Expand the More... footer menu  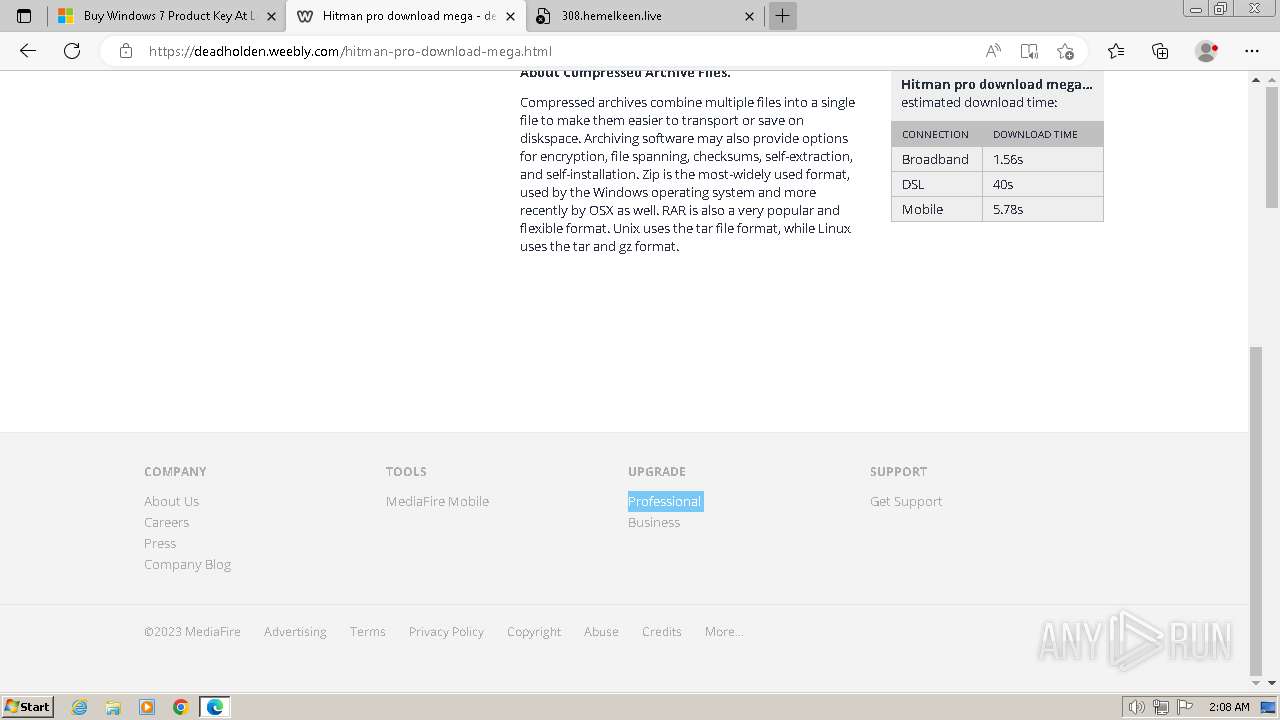point(723,631)
